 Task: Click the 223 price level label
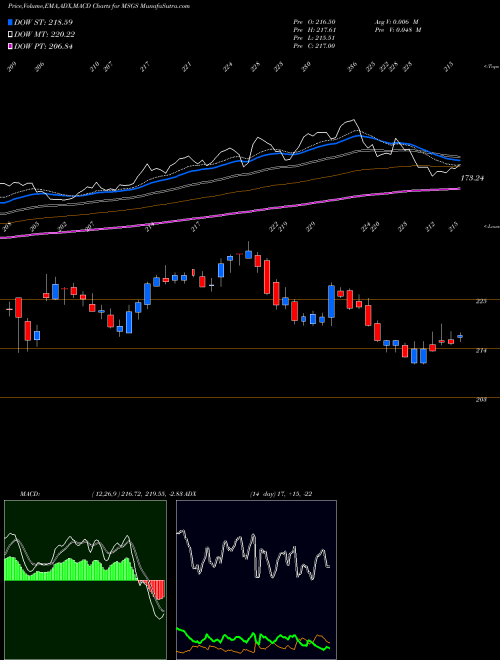[481, 301]
